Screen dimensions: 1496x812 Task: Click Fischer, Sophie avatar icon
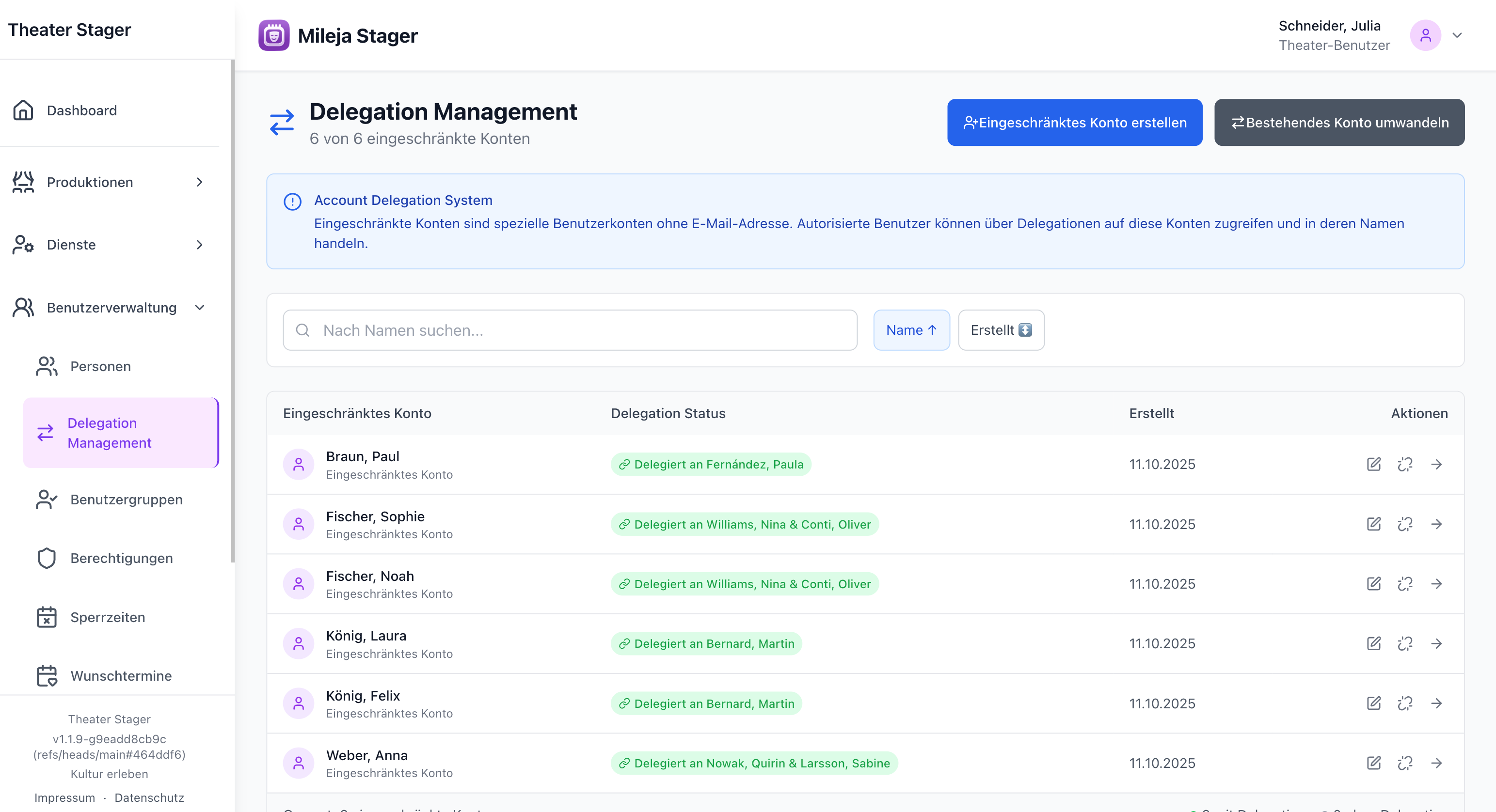299,524
